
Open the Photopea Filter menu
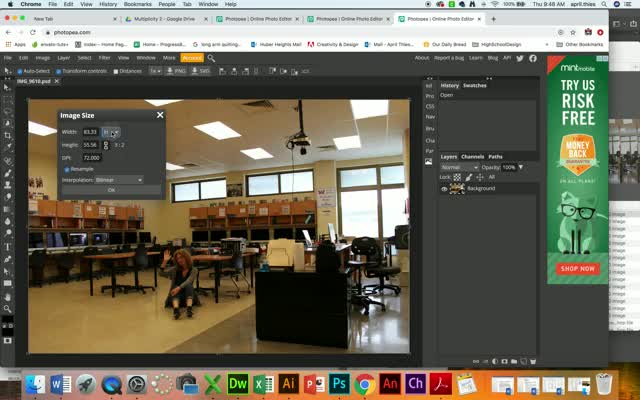point(104,58)
